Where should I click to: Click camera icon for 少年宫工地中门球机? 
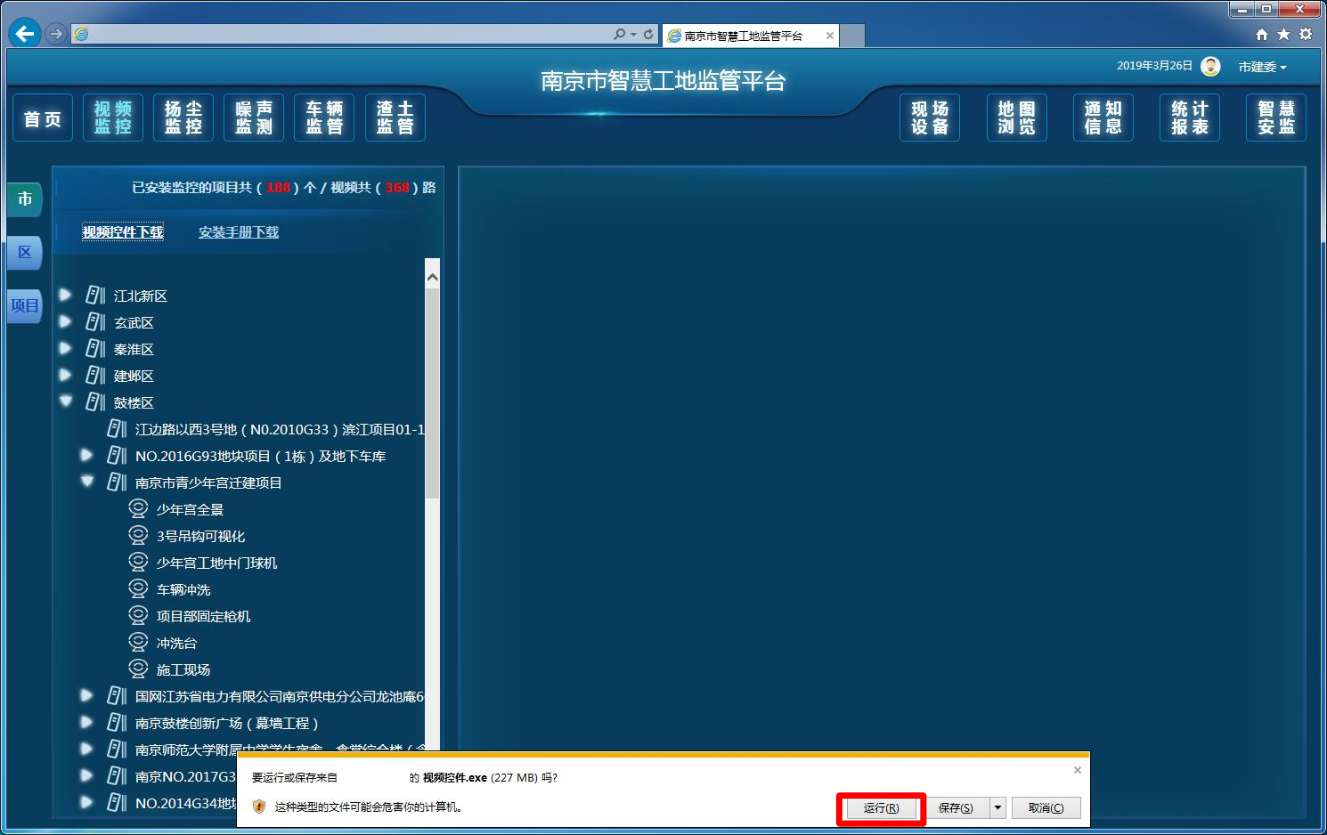point(138,562)
